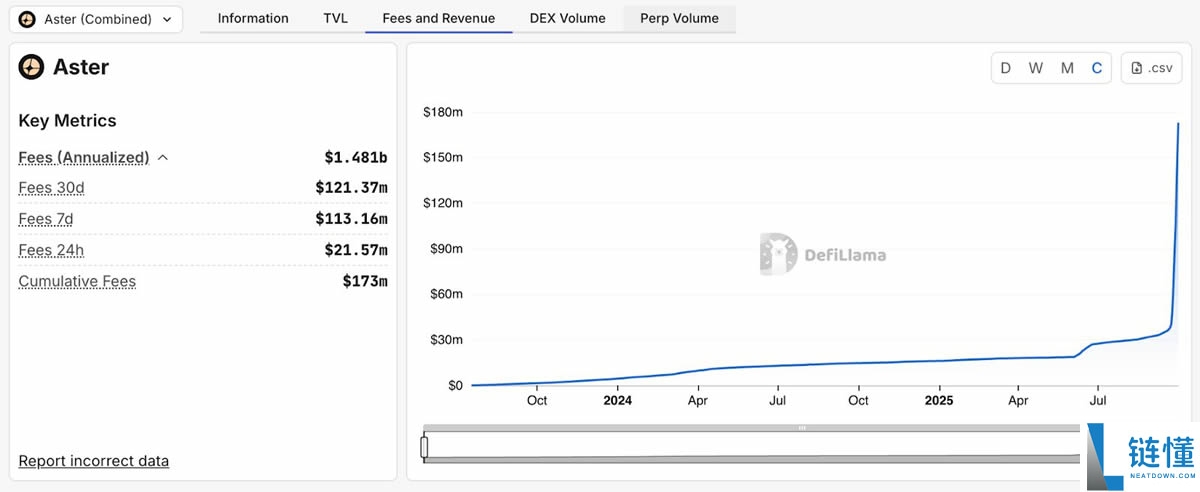Open the Aster (Combined) protocol dropdown

tap(96, 19)
